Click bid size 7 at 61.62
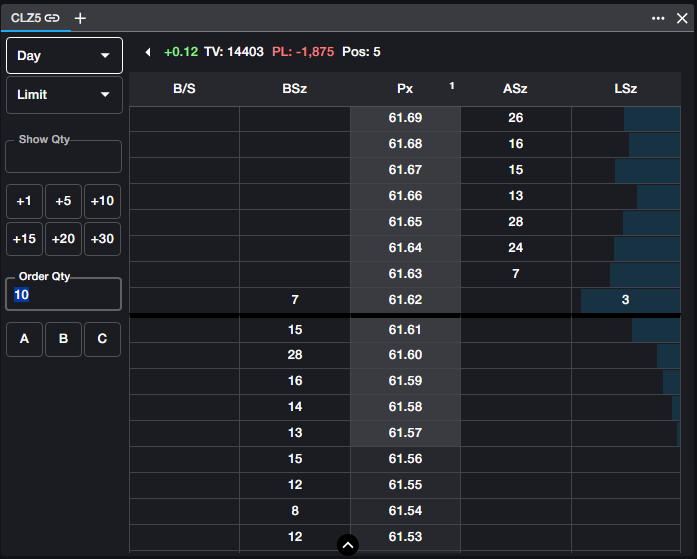697x559 pixels. pos(295,300)
